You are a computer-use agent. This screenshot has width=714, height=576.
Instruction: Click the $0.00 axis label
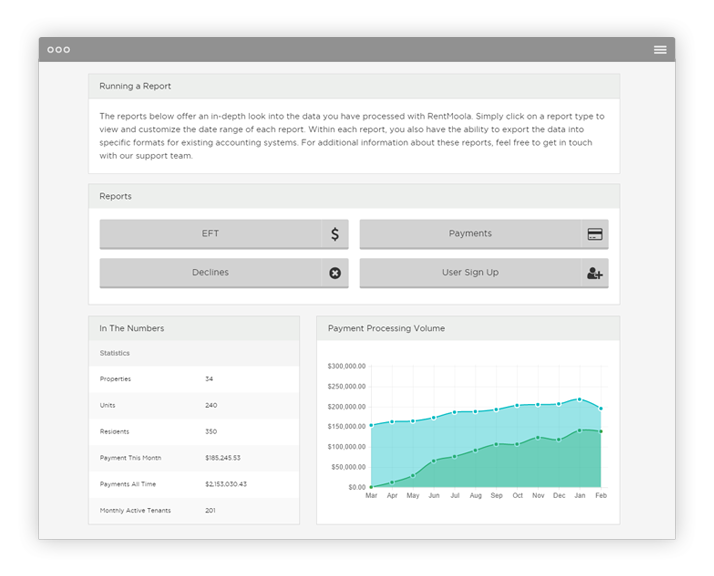point(357,487)
